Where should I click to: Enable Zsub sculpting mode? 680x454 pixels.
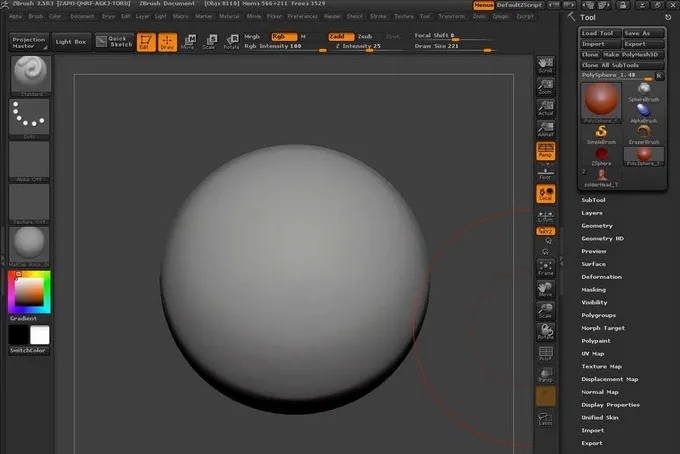[365, 36]
